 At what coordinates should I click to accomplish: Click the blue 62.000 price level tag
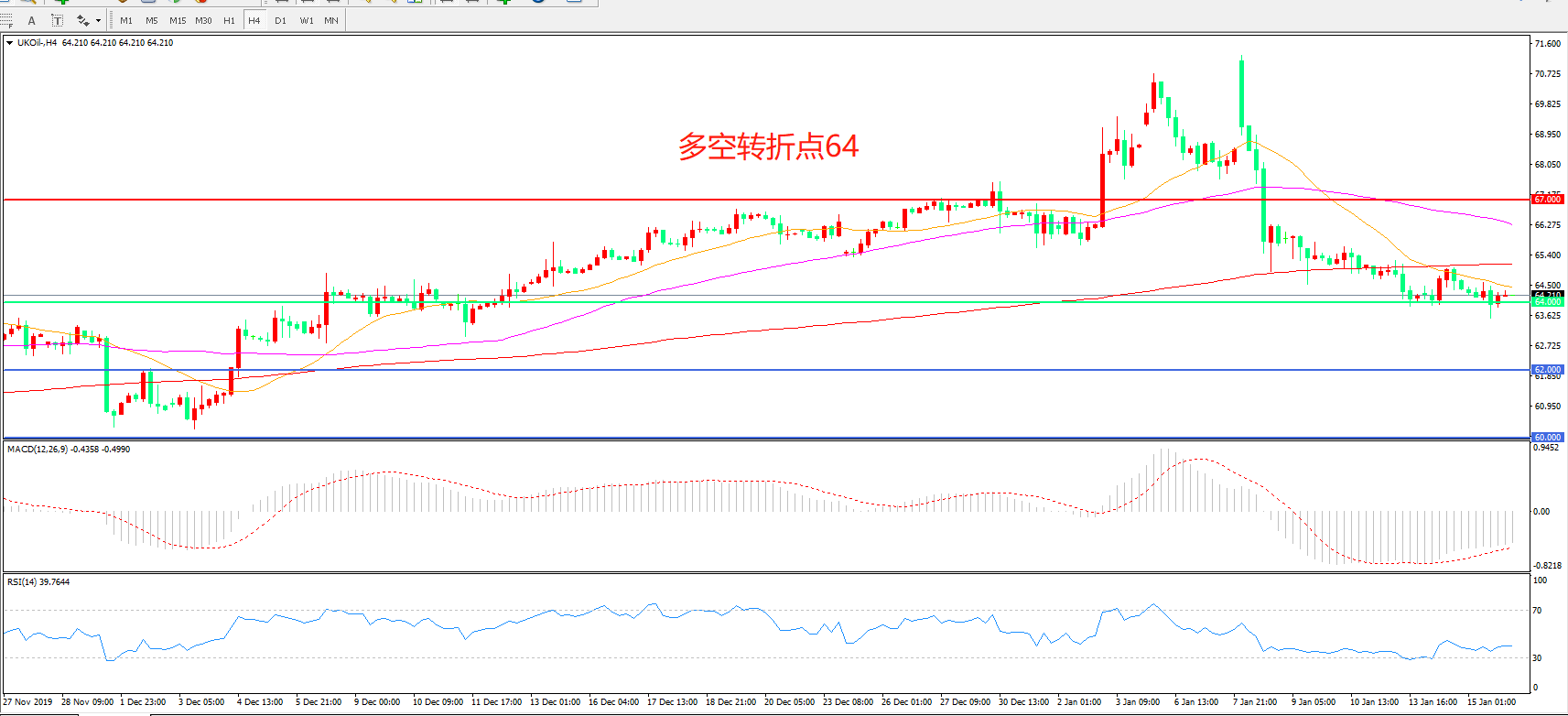(x=1547, y=370)
